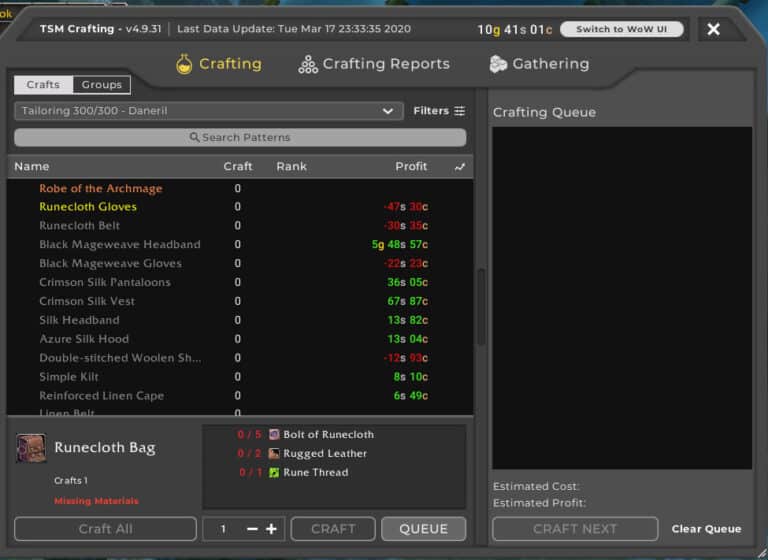Open Filters options list icon
768x560 pixels.
[x=459, y=111]
